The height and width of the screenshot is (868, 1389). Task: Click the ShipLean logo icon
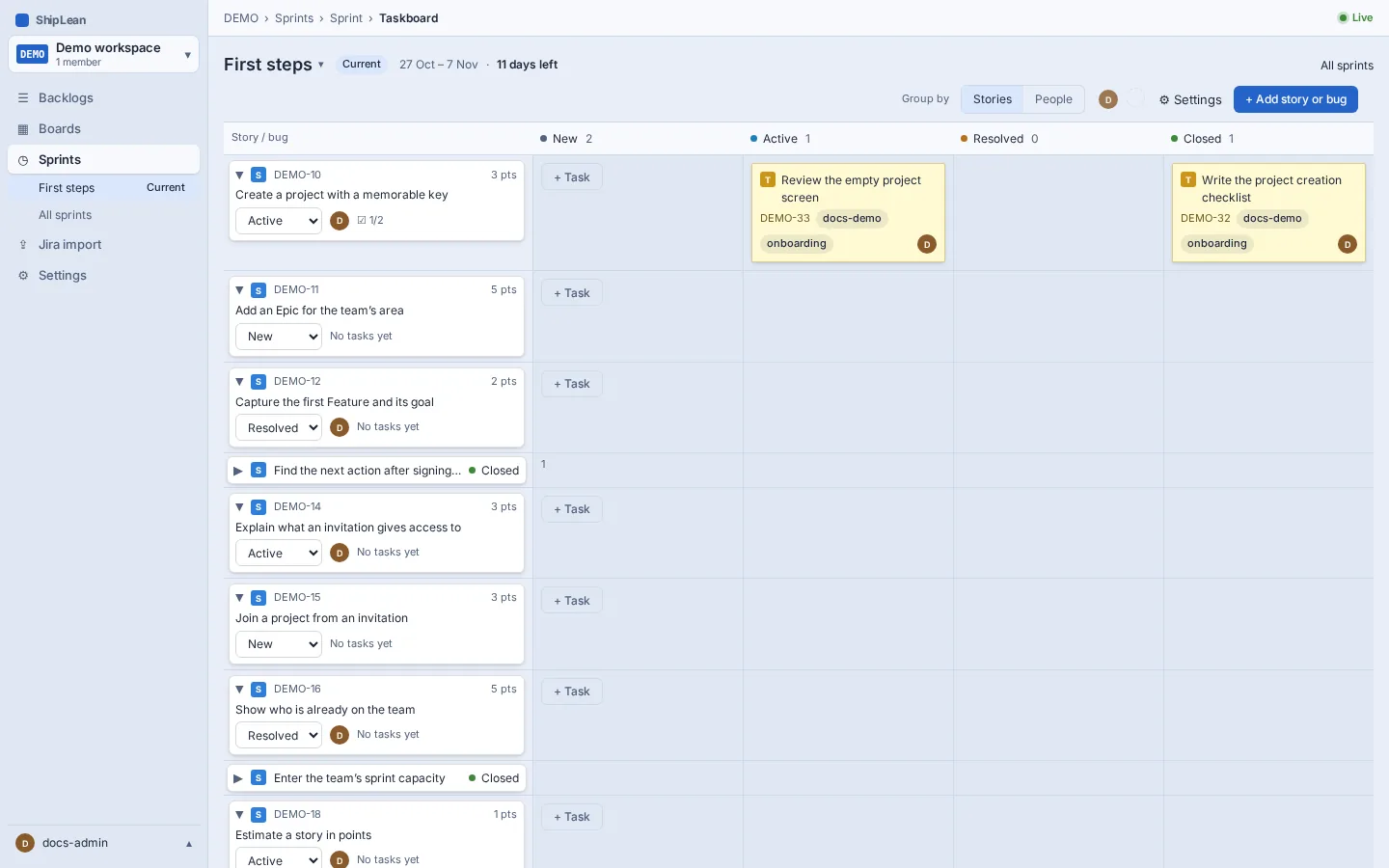[x=22, y=20]
